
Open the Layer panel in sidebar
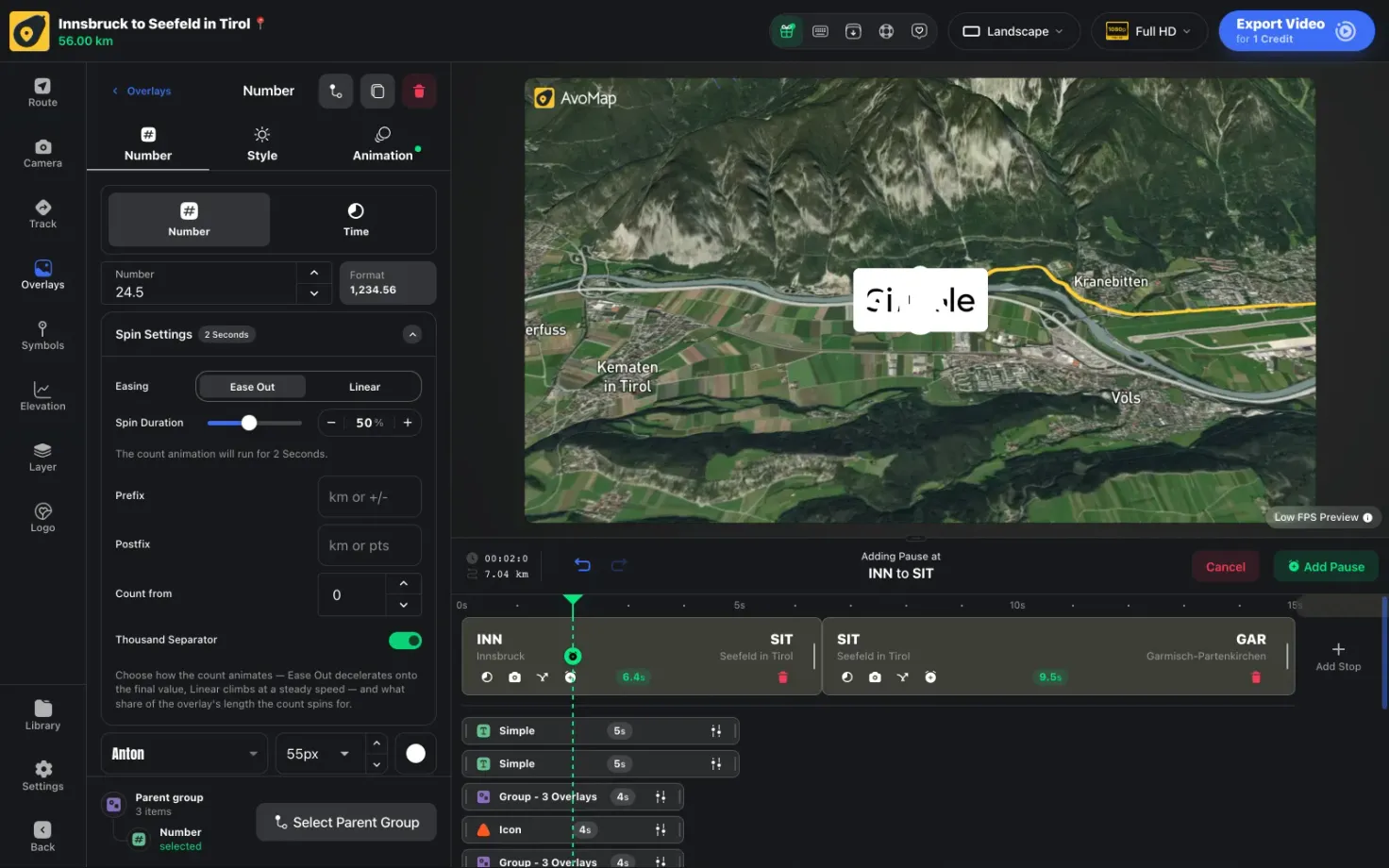pyautogui.click(x=42, y=458)
